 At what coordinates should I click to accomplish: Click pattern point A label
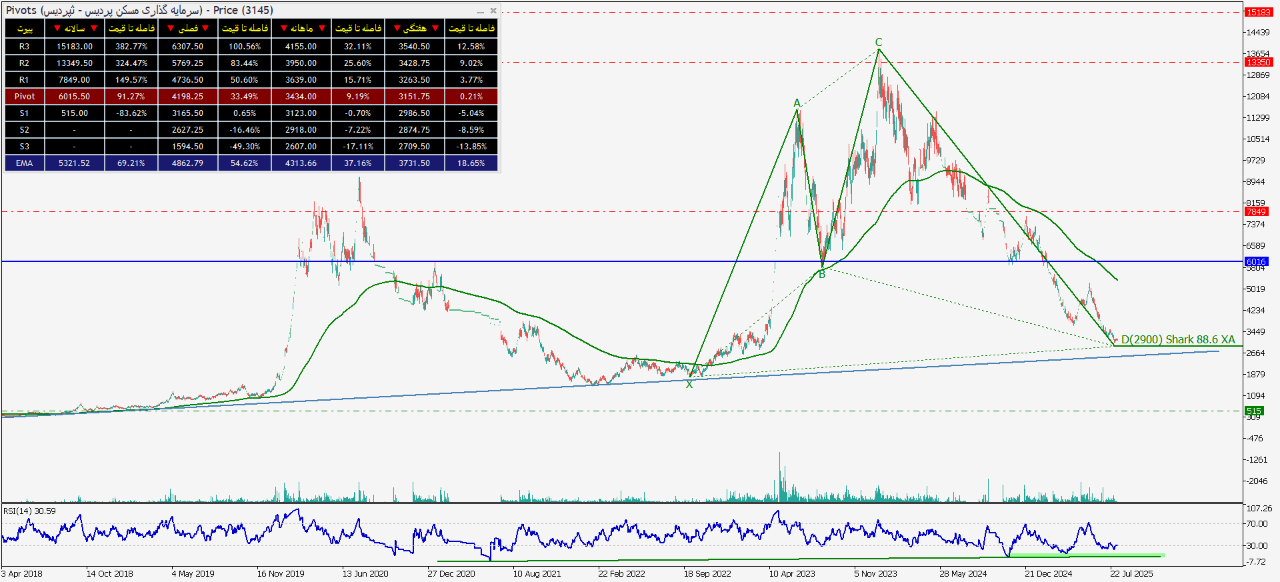pos(797,103)
